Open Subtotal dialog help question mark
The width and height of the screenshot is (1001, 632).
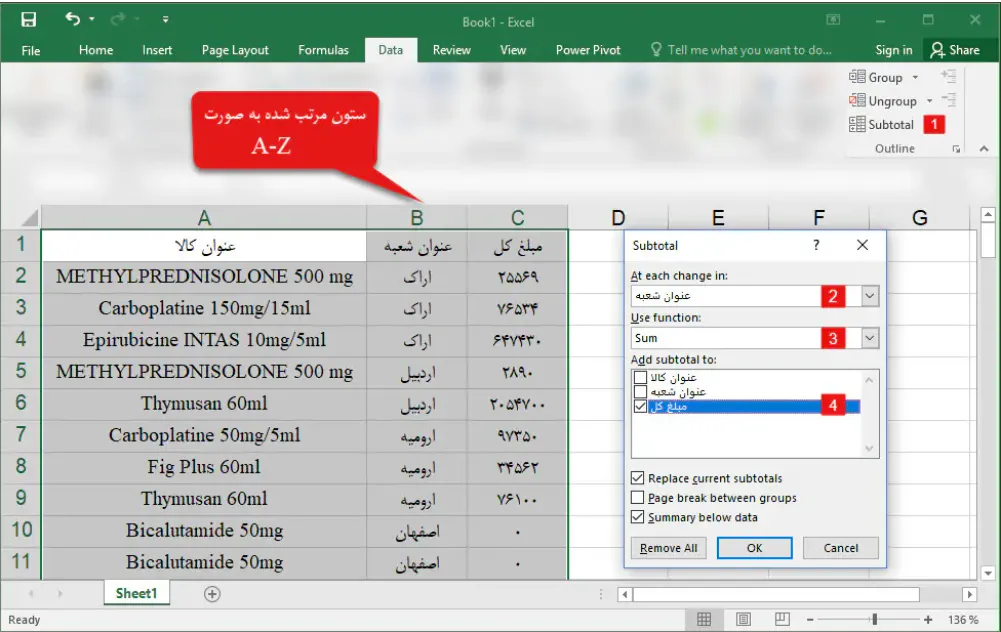click(816, 245)
